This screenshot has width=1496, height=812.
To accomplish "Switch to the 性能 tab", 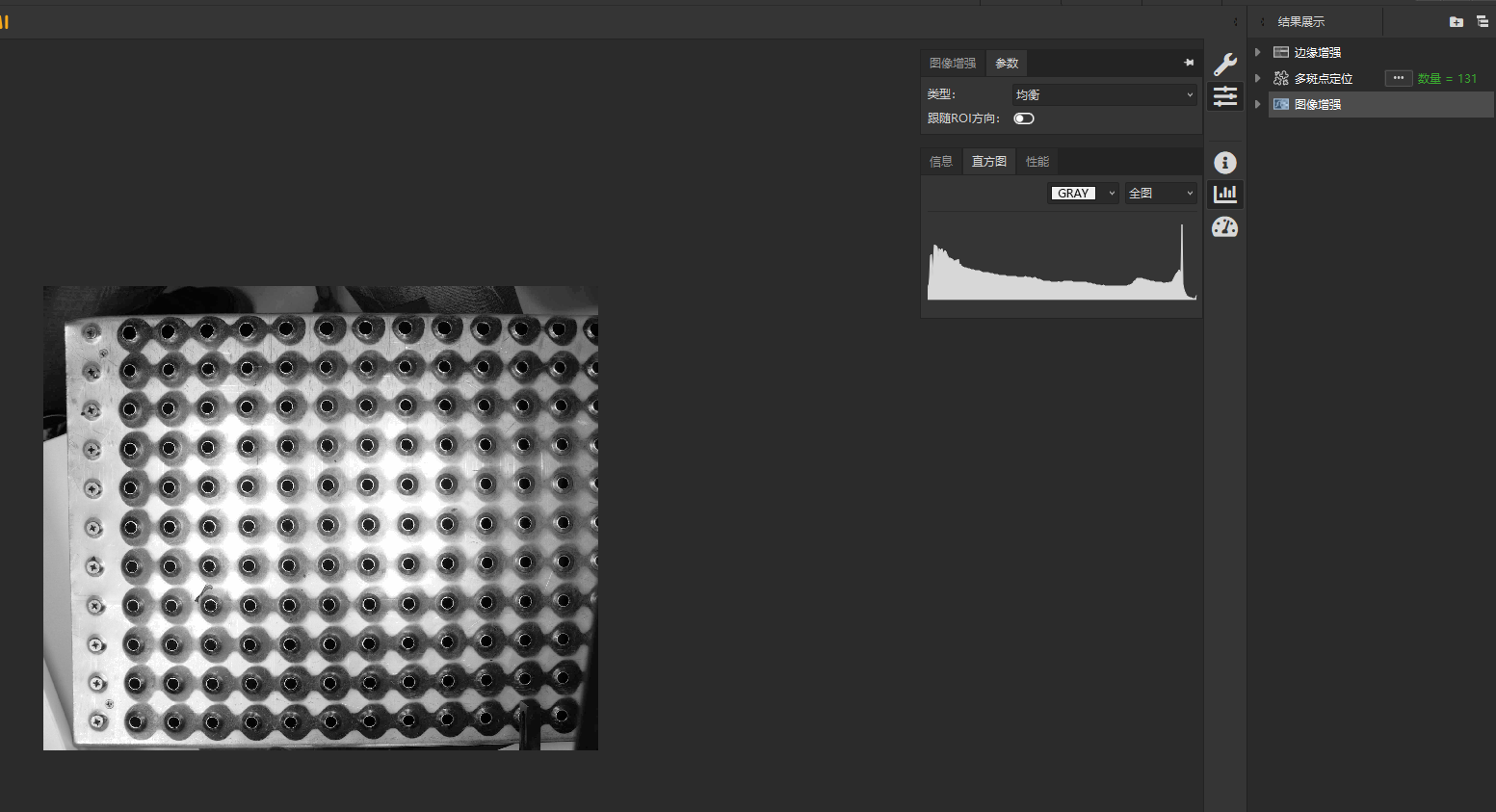I will coord(1037,162).
